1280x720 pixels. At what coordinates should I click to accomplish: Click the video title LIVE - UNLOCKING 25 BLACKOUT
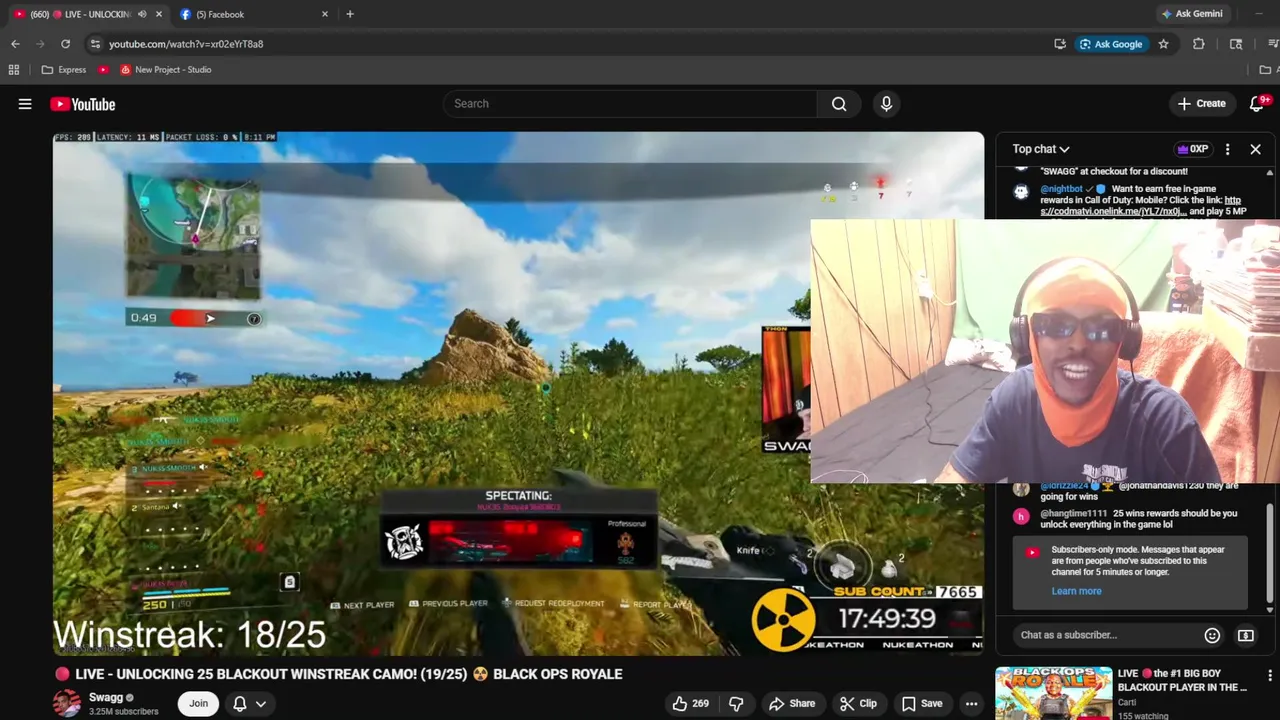(340, 674)
